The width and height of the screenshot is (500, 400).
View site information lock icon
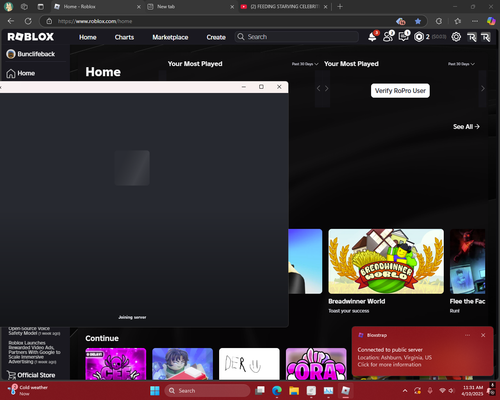click(x=49, y=21)
